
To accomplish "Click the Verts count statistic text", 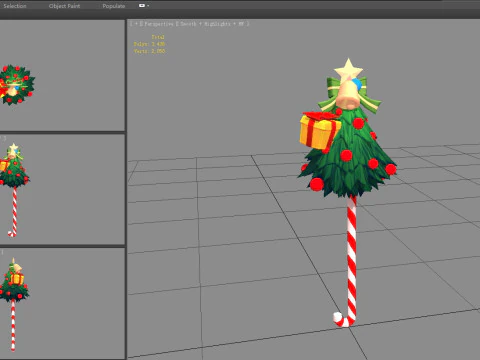I will [149, 51].
